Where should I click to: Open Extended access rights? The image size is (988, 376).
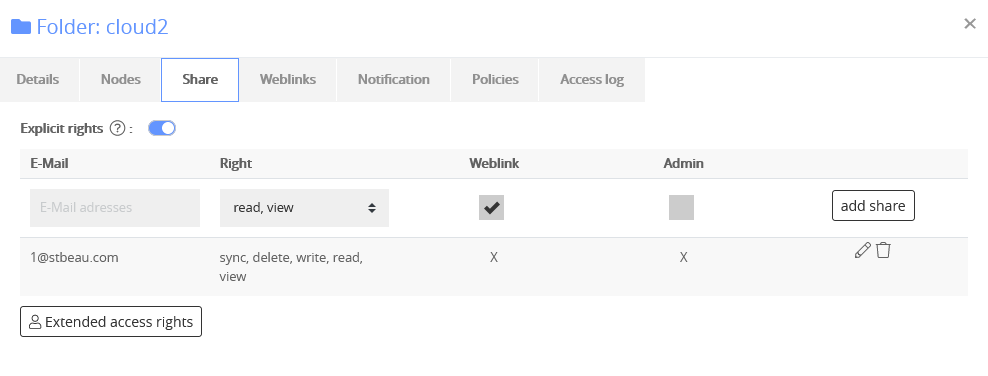(x=111, y=322)
